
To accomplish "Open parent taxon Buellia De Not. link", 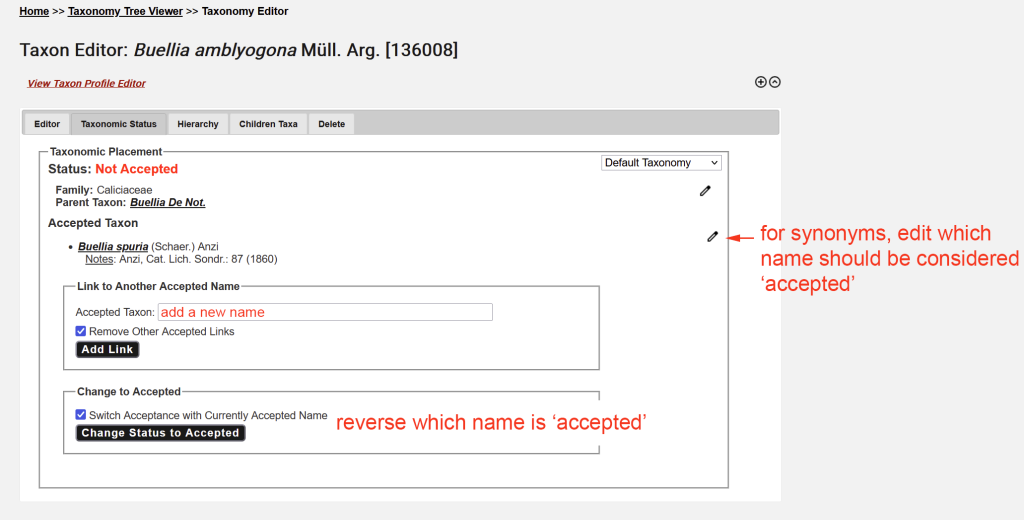I will (x=167, y=202).
